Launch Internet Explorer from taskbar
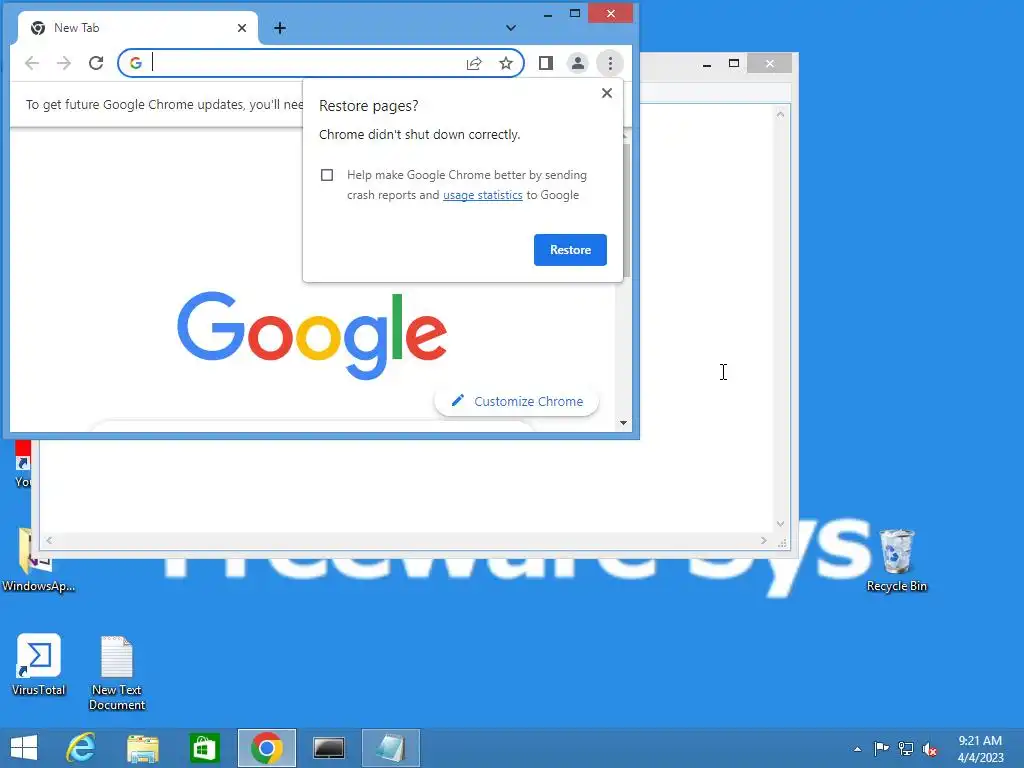The width and height of the screenshot is (1024, 768). [81, 748]
